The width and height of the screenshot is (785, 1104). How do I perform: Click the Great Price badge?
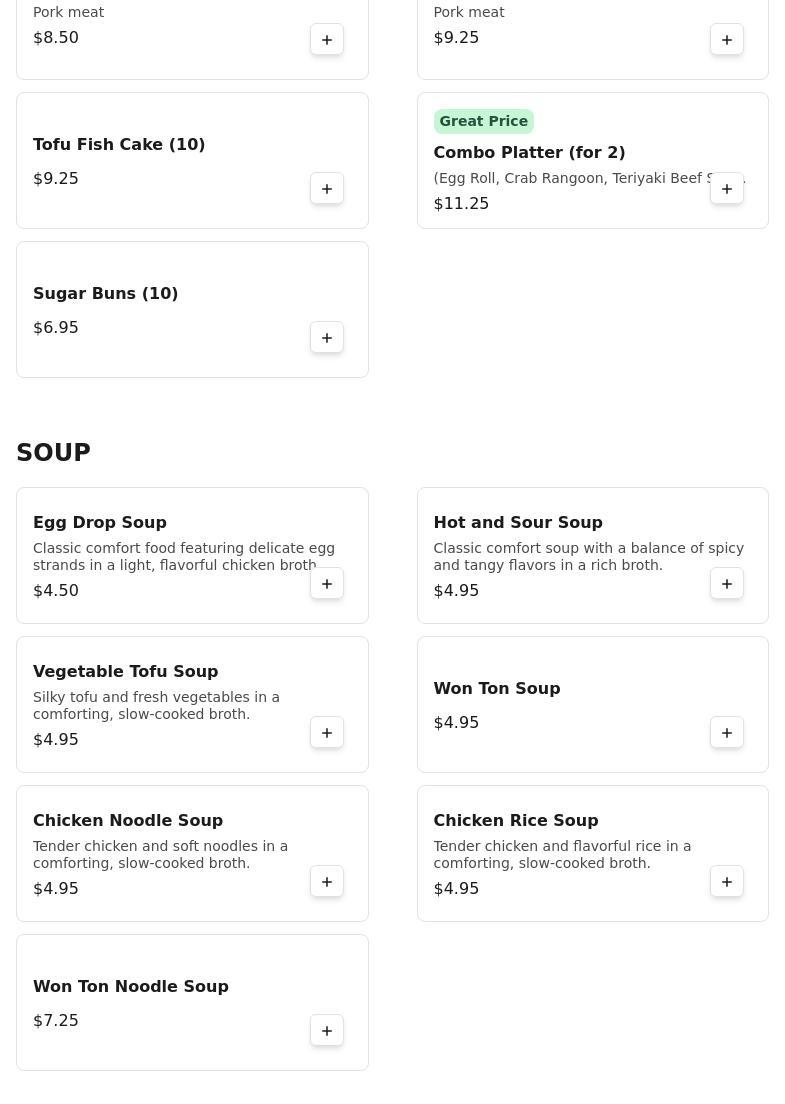[x=483, y=121]
